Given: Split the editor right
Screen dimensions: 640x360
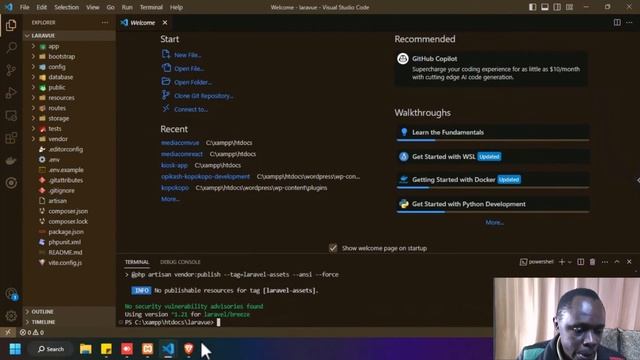Looking at the screenshot, I should [617, 22].
